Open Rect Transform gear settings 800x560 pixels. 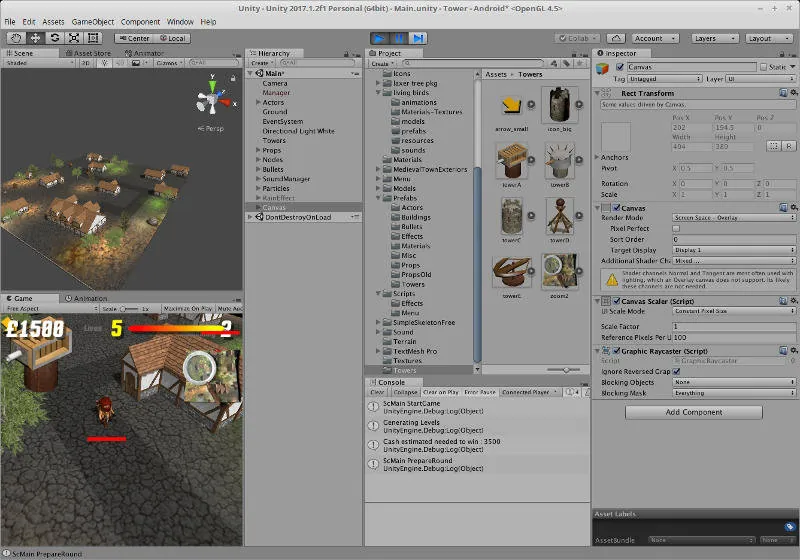coord(794,93)
